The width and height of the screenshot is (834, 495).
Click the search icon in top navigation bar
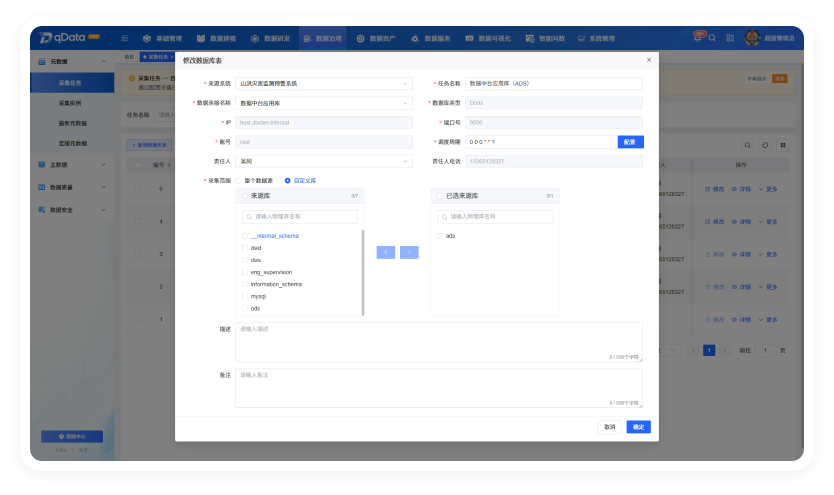(x=712, y=38)
